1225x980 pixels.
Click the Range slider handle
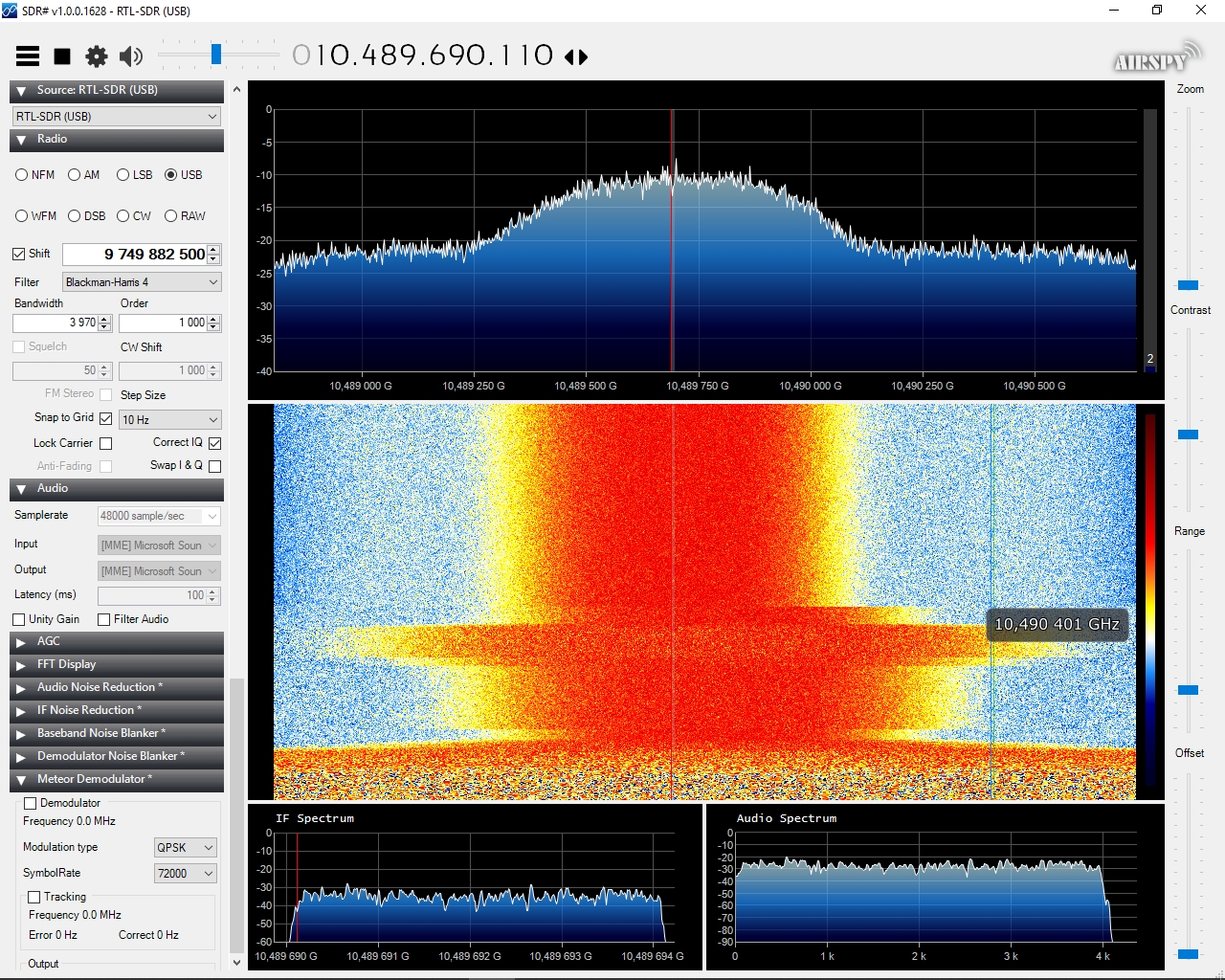pos(1188,690)
